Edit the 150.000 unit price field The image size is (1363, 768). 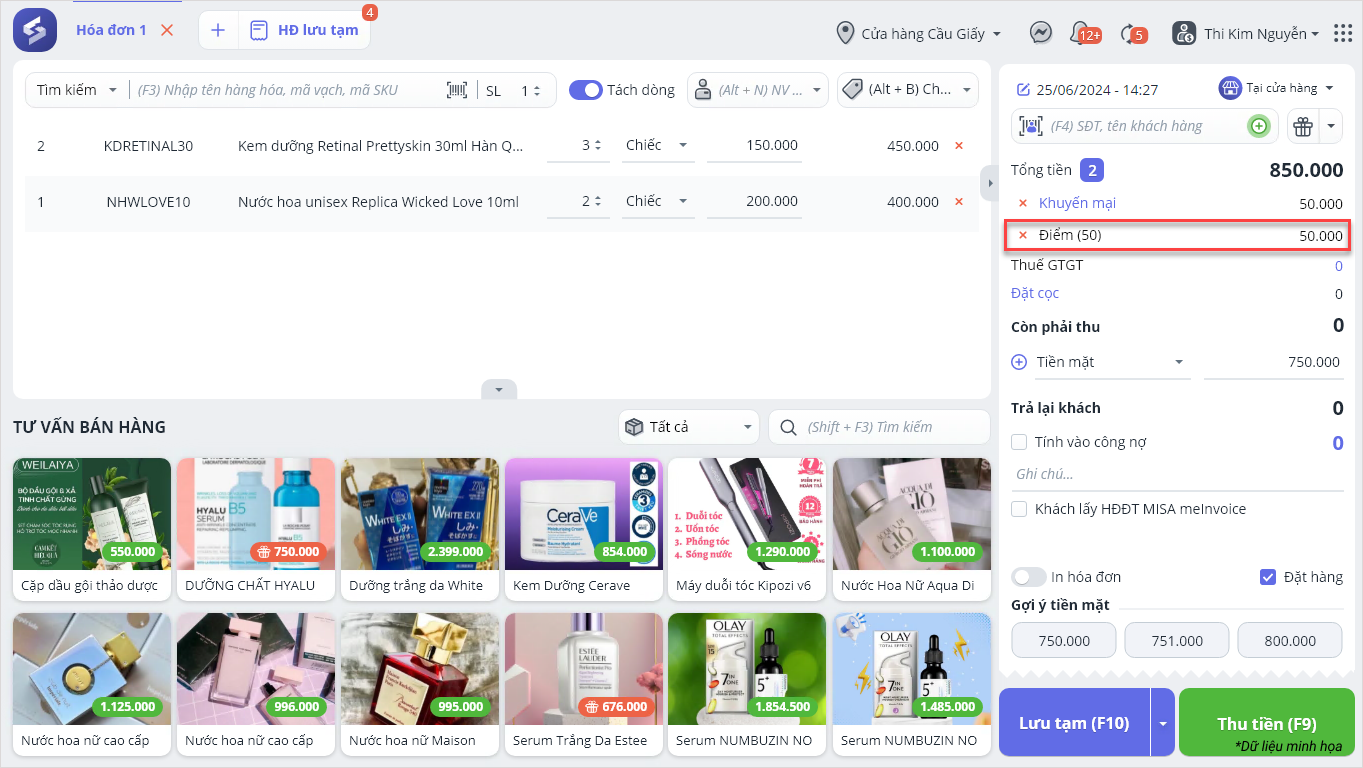click(754, 146)
